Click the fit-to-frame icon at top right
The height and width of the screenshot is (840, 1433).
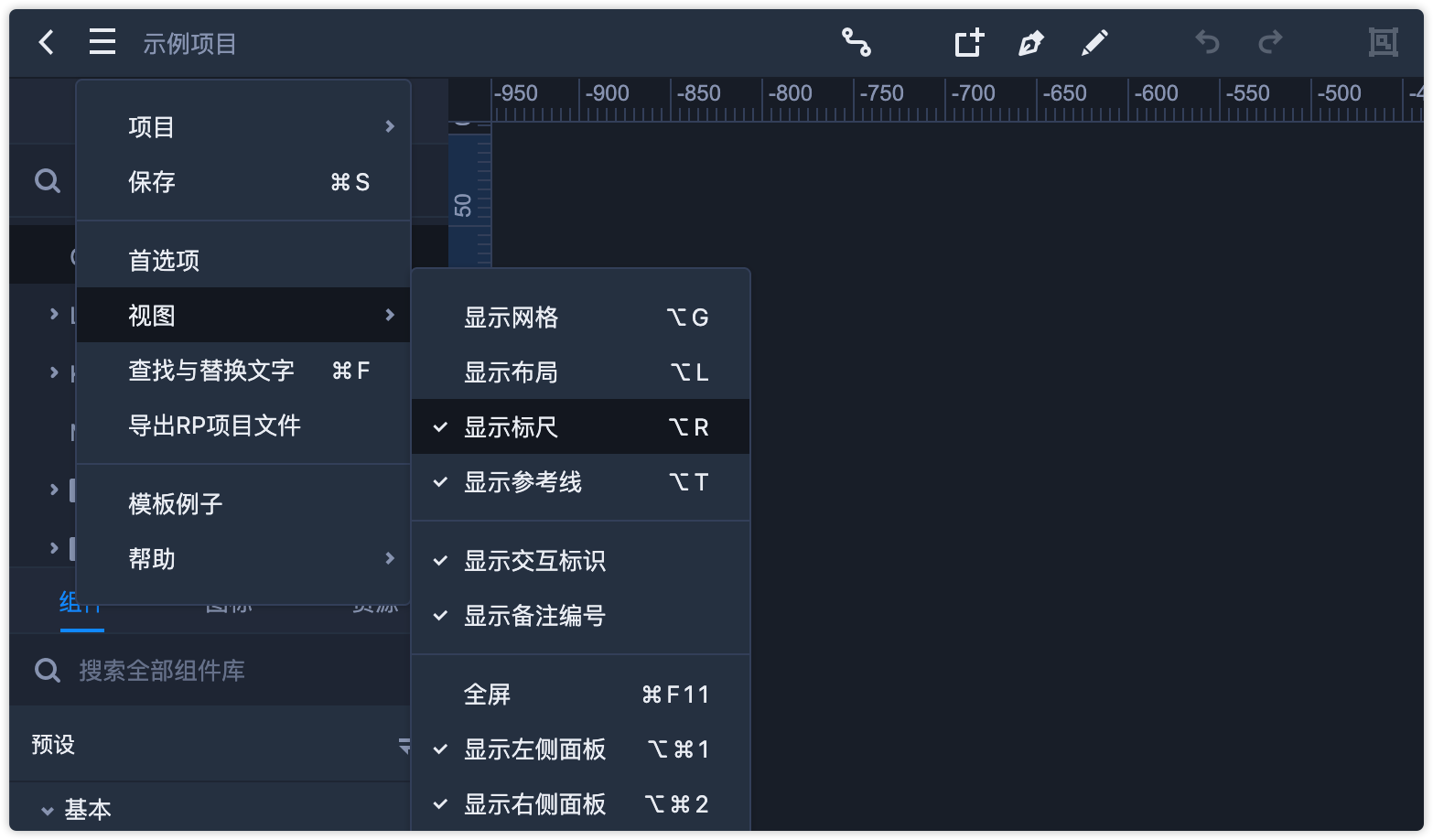coord(1383,42)
